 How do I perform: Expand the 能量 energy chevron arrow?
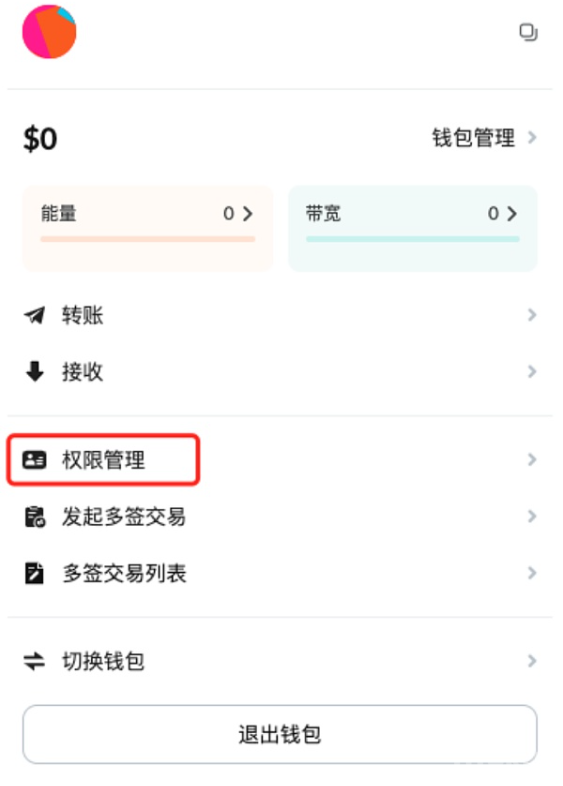[x=248, y=214]
